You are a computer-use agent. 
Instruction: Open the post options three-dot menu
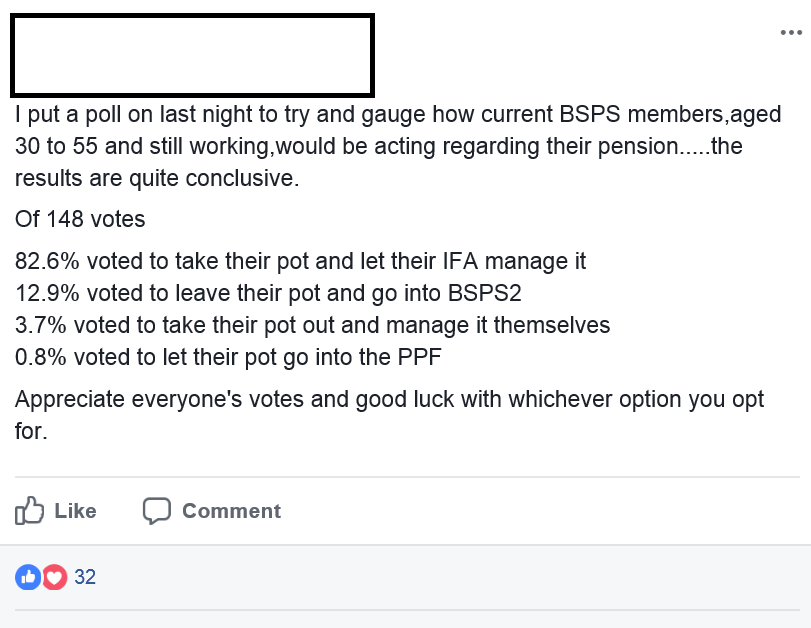(790, 33)
